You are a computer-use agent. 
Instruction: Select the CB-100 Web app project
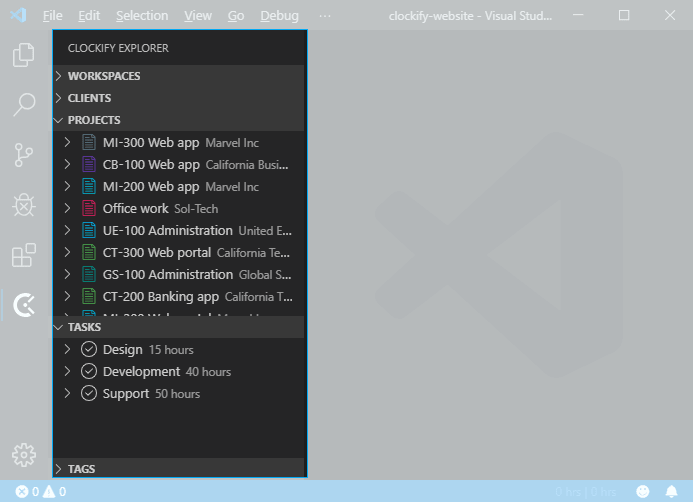(x=179, y=164)
